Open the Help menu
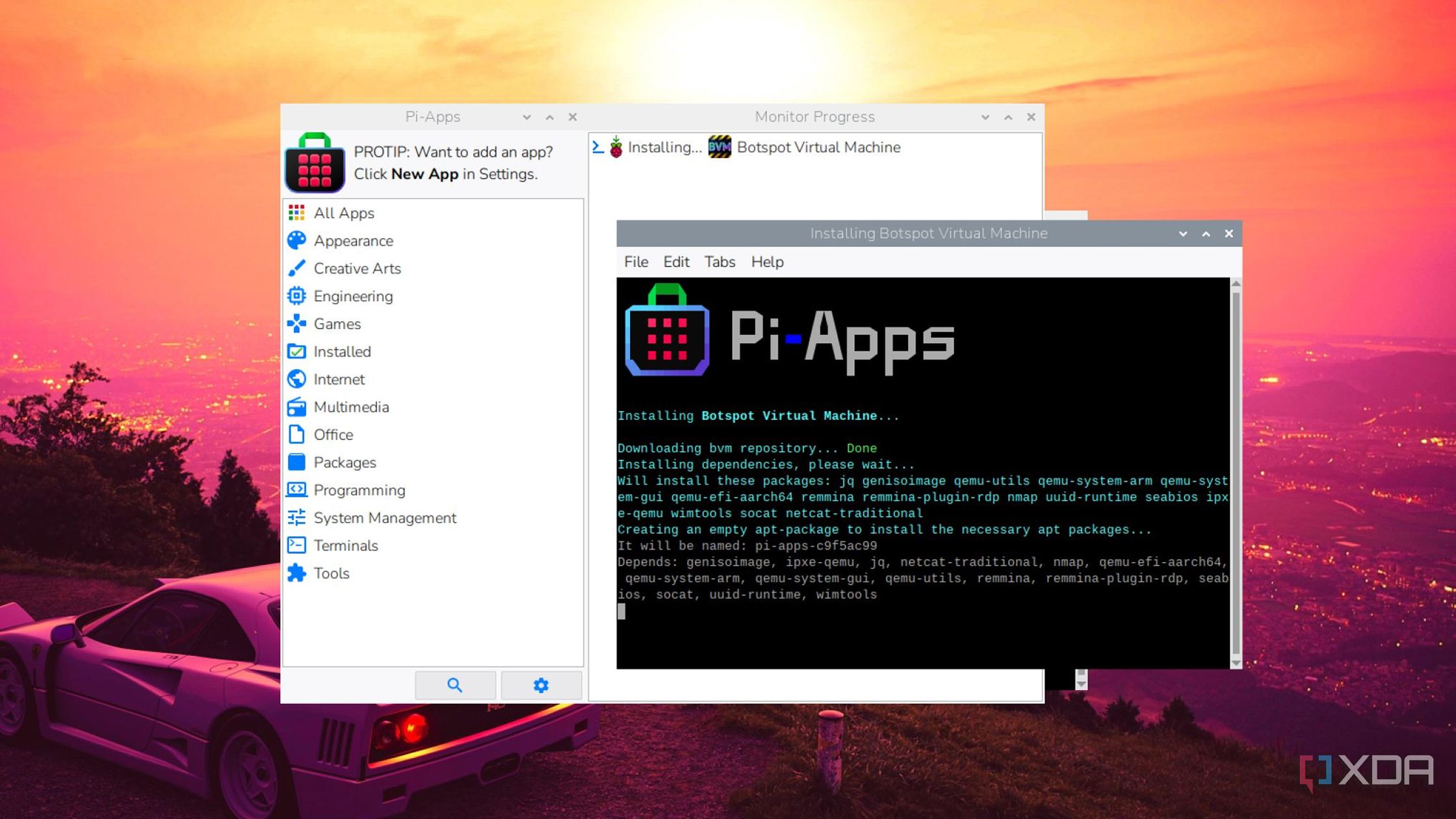 (767, 262)
